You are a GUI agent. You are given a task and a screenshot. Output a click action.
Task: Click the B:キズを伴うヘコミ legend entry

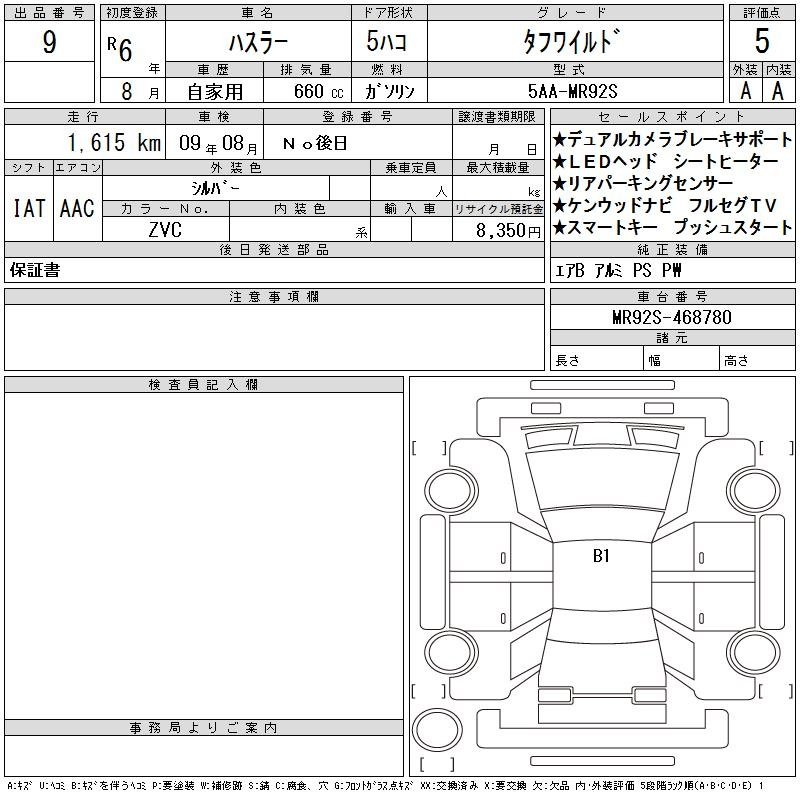108,786
